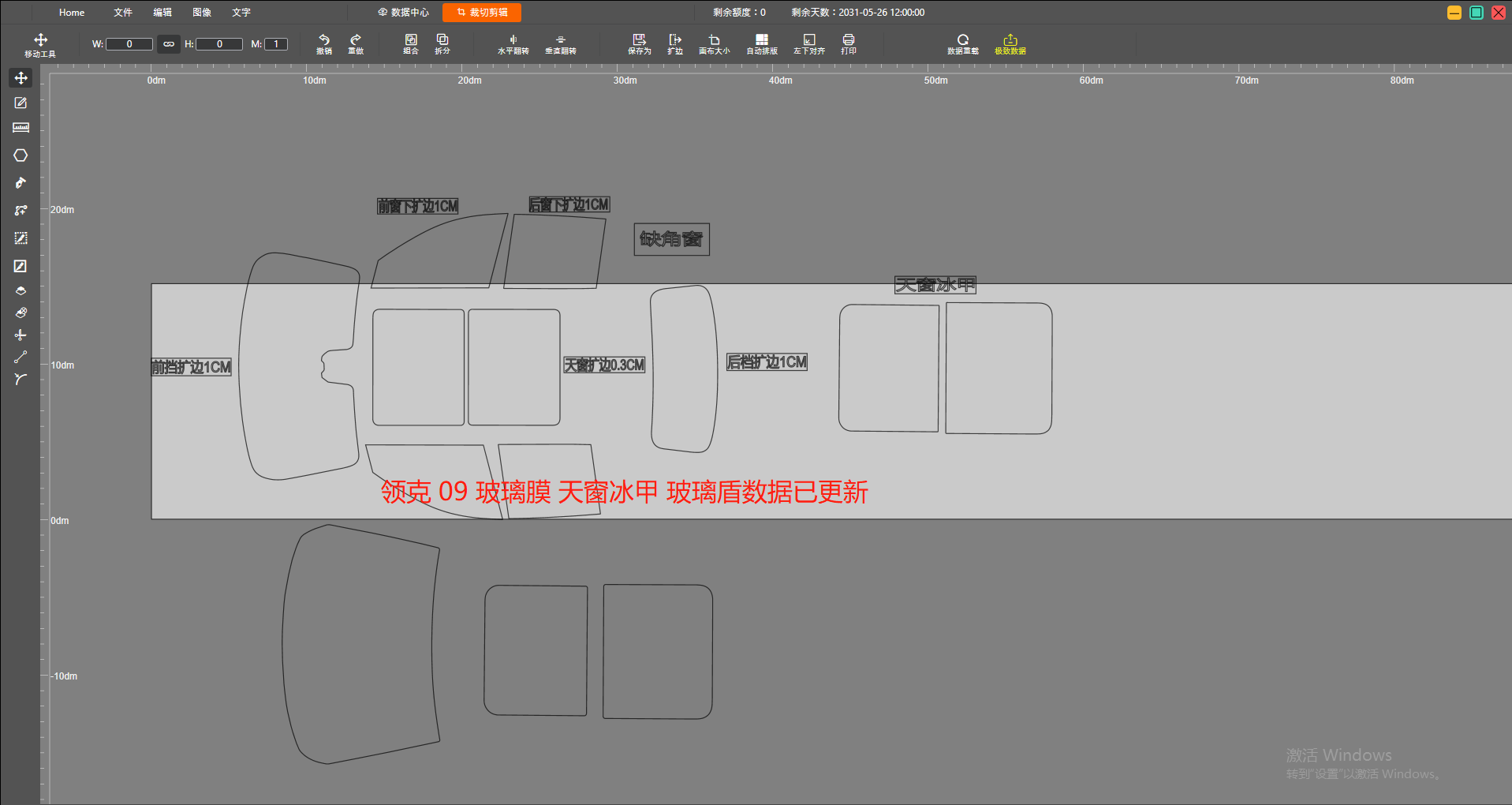Image resolution: width=1512 pixels, height=805 pixels.
Task: Toggle the W/H aspect ratio link lock
Action: pos(169,44)
